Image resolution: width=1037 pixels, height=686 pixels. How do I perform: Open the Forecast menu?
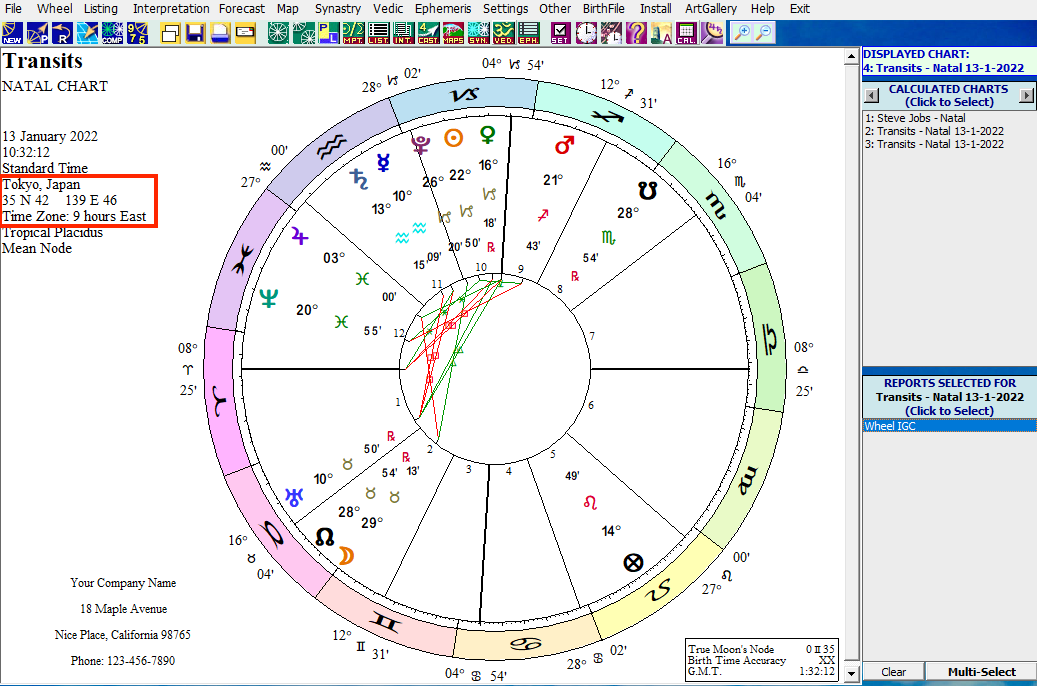(x=241, y=9)
